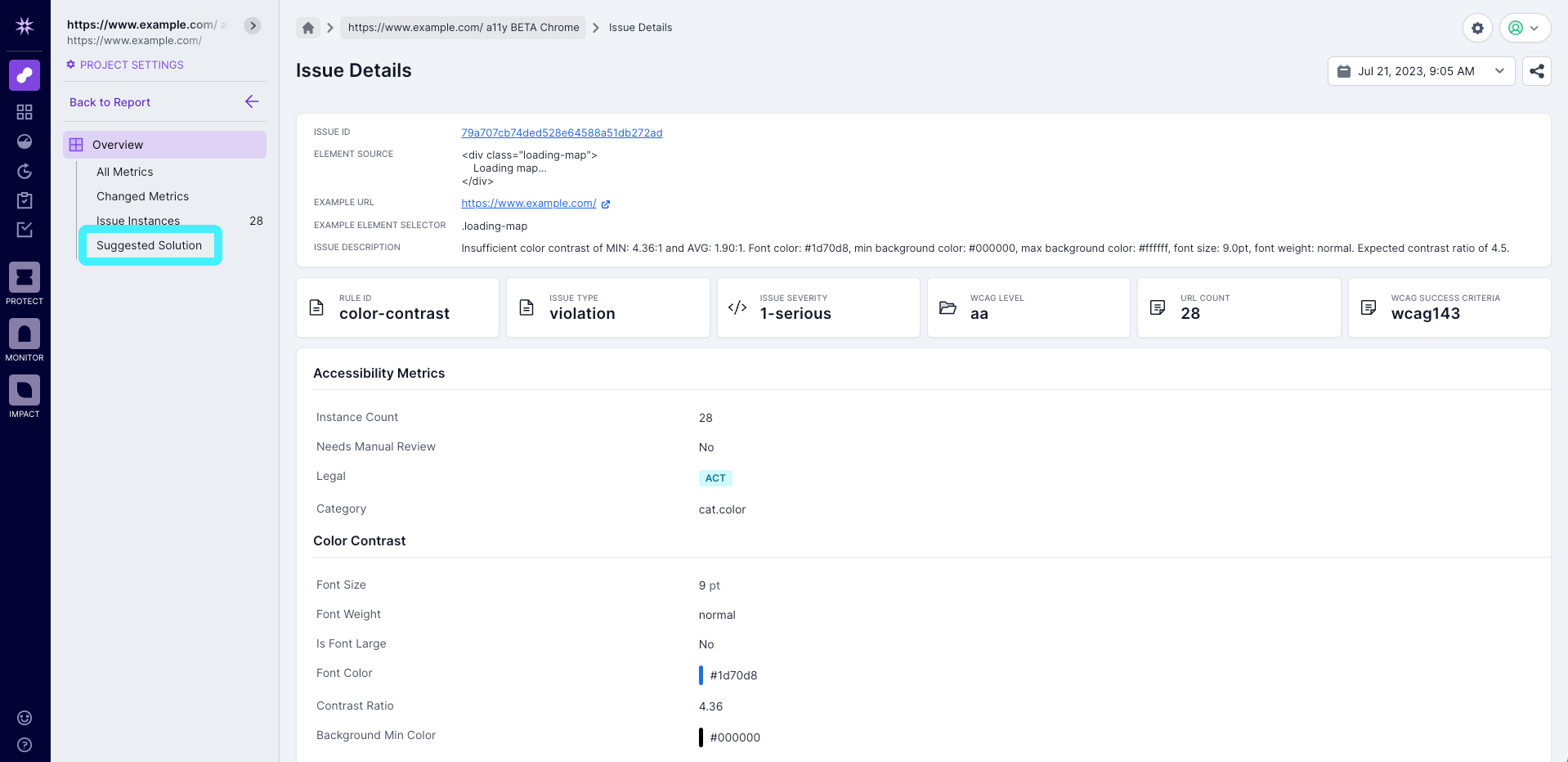The width and height of the screenshot is (1568, 762).
Task: Expand the project URL chevron near example.com
Action: coord(252,25)
